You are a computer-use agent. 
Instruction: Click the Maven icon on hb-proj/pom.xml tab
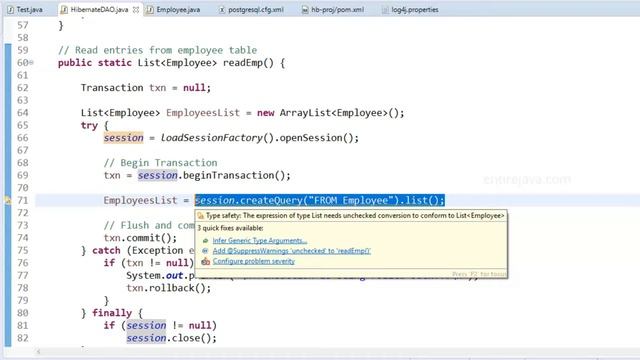tap(305, 9)
